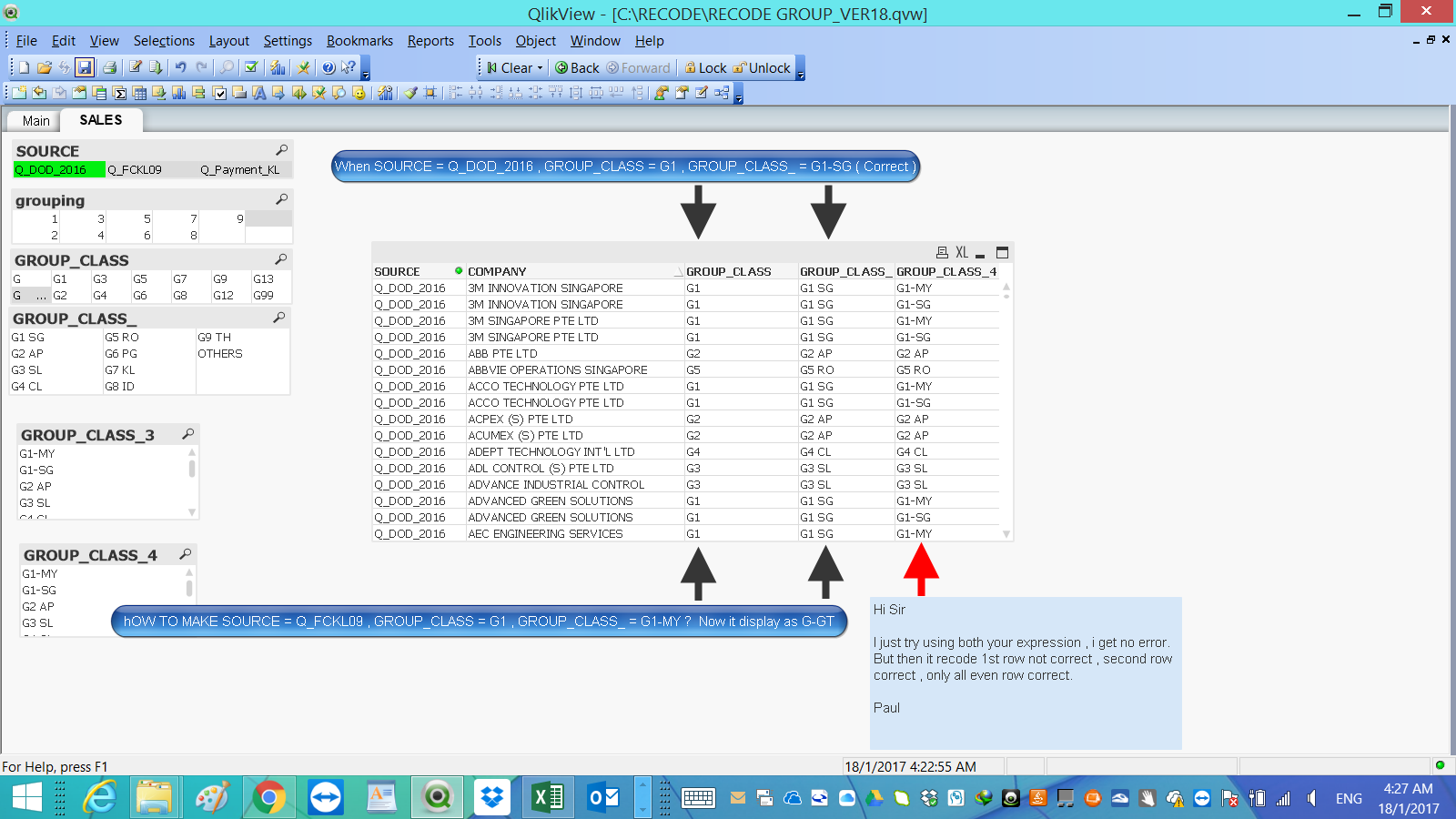Select G99 in GROUP_CLASS list box

pyautogui.click(x=271, y=295)
